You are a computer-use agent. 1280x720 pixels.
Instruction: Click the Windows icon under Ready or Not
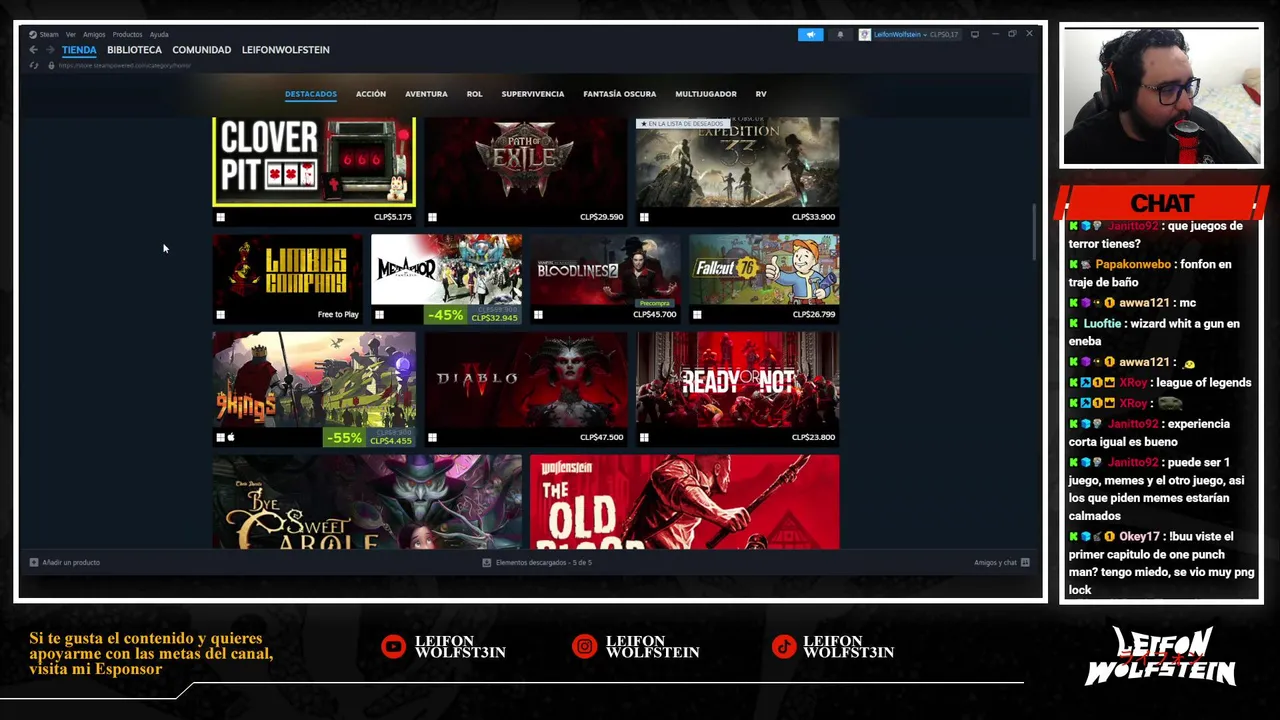(x=645, y=437)
